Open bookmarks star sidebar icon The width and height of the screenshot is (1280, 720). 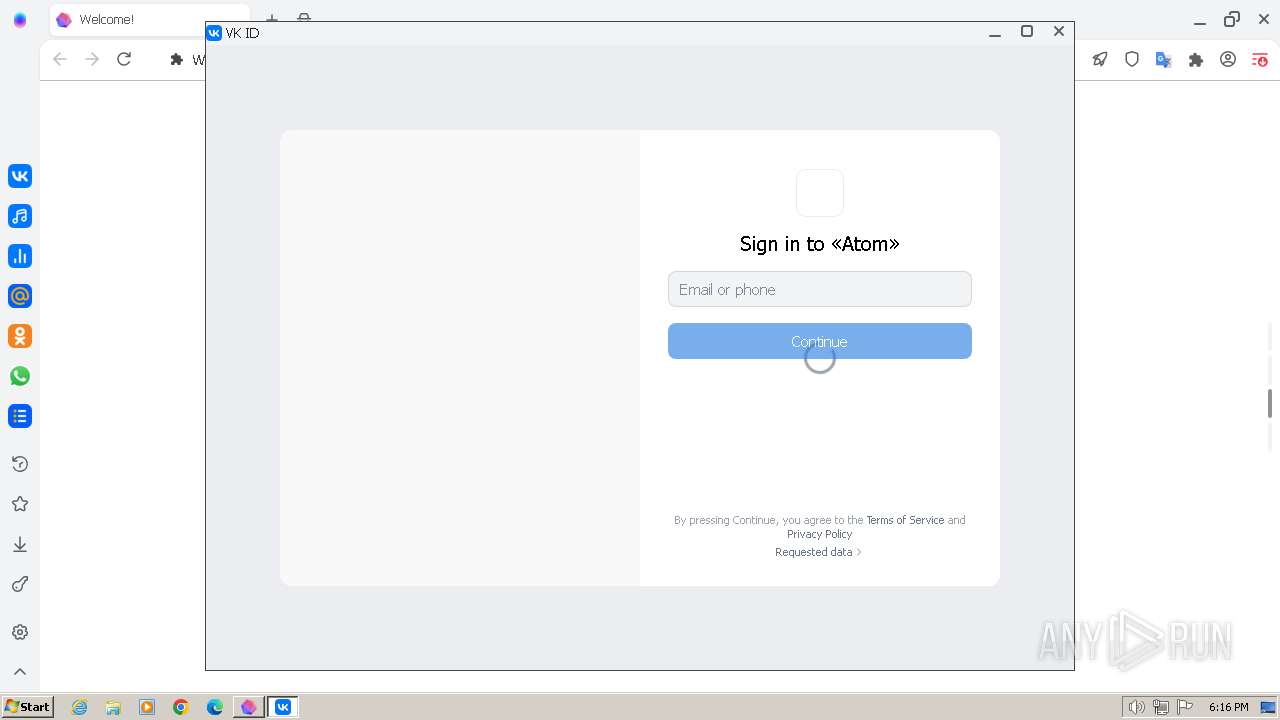pyautogui.click(x=20, y=504)
